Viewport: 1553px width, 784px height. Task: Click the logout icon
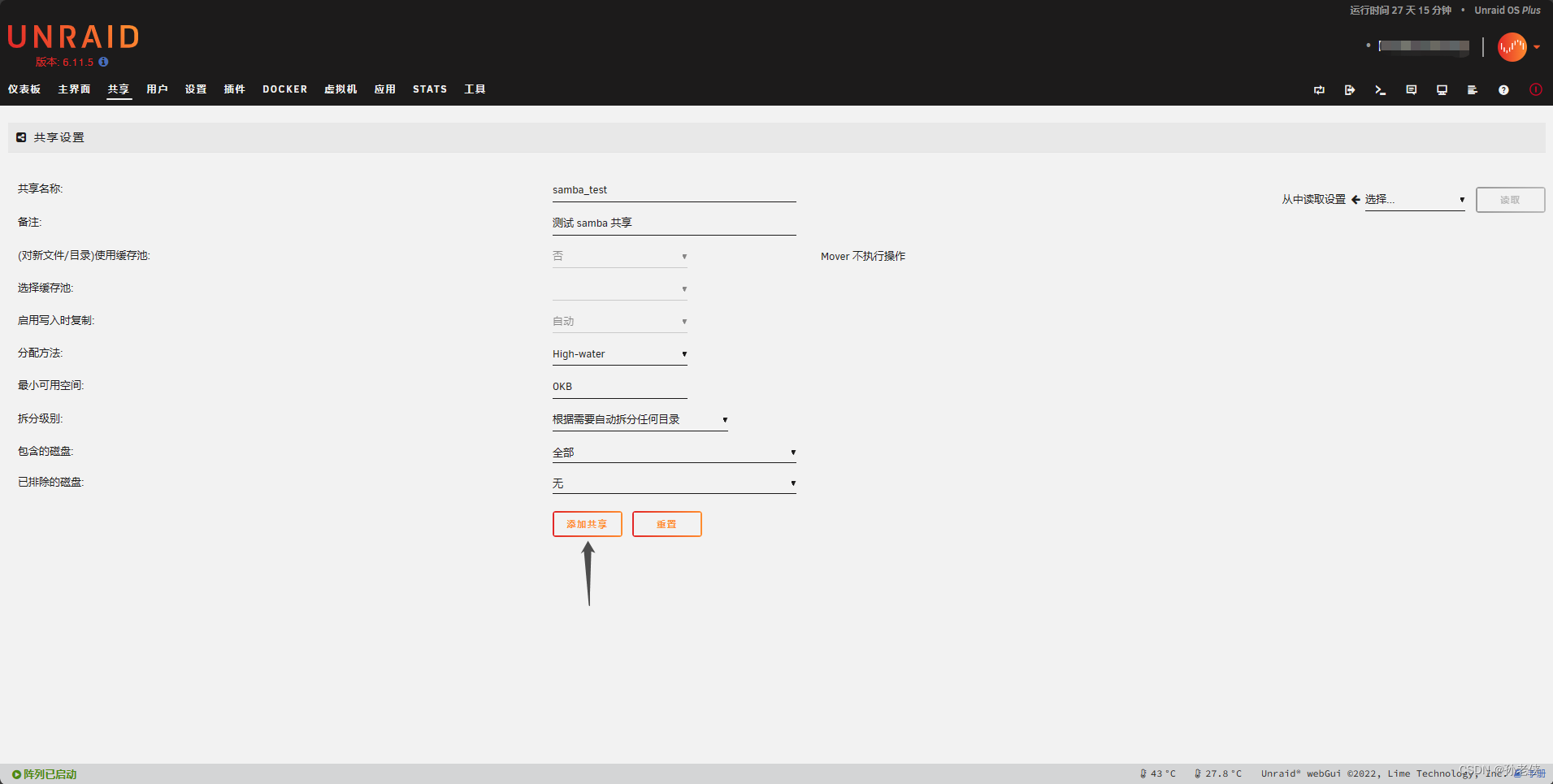pos(1350,89)
